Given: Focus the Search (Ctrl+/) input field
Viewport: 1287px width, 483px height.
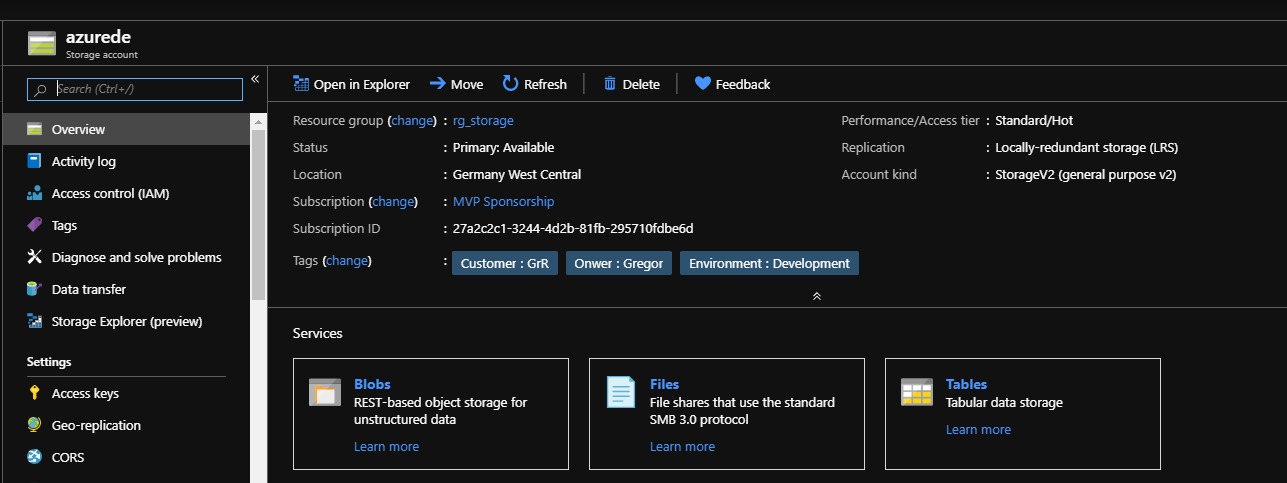Looking at the screenshot, I should (135, 89).
